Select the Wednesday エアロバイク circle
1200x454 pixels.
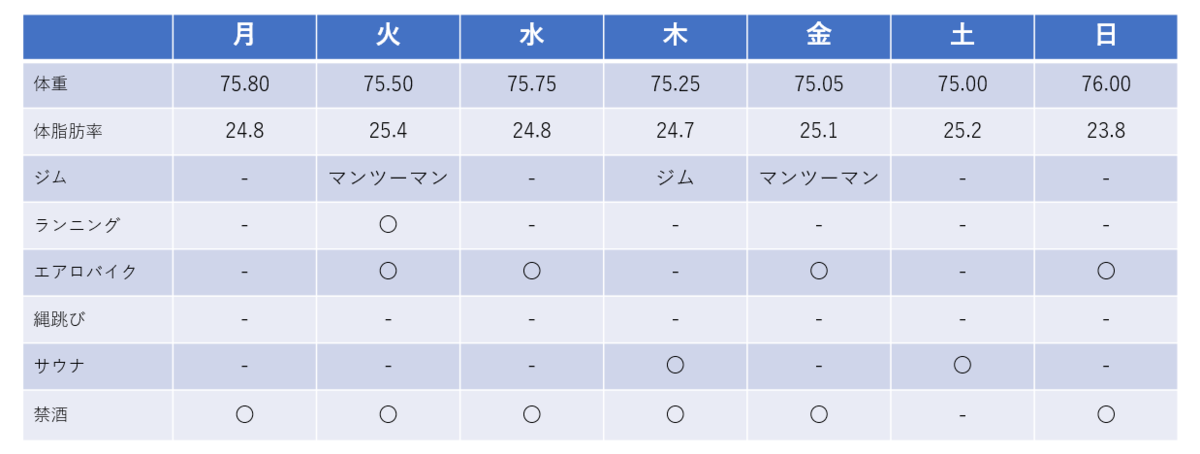pyautogui.click(x=532, y=271)
